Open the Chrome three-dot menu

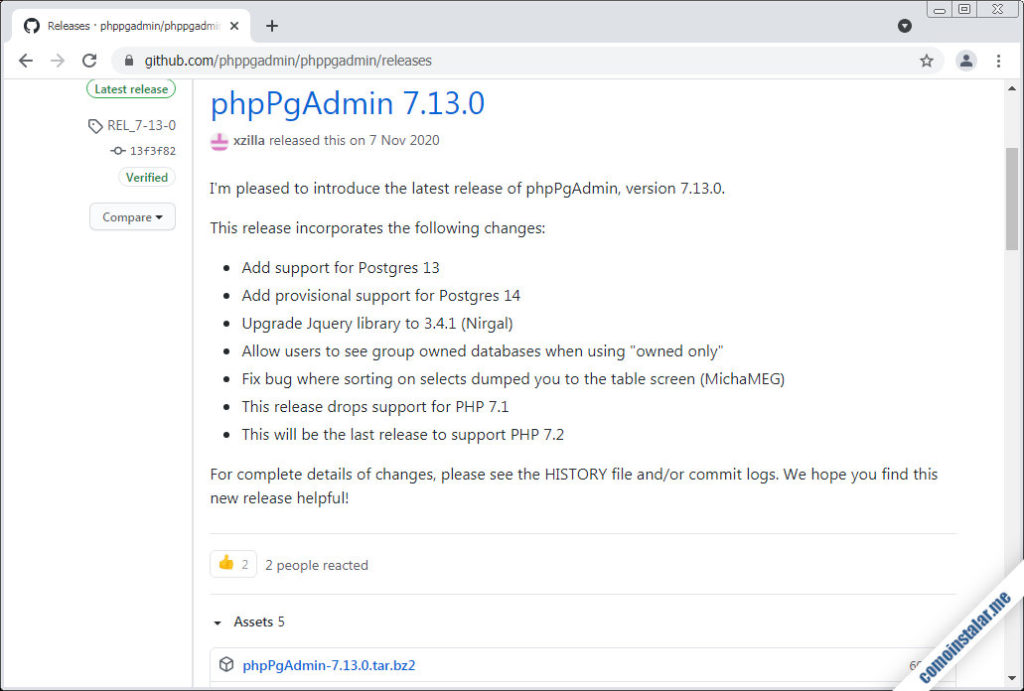click(998, 60)
